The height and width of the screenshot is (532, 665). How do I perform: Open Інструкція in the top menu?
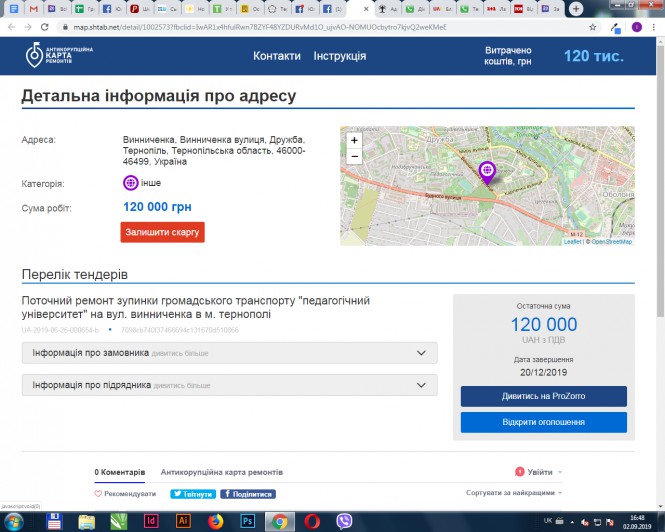(339, 56)
